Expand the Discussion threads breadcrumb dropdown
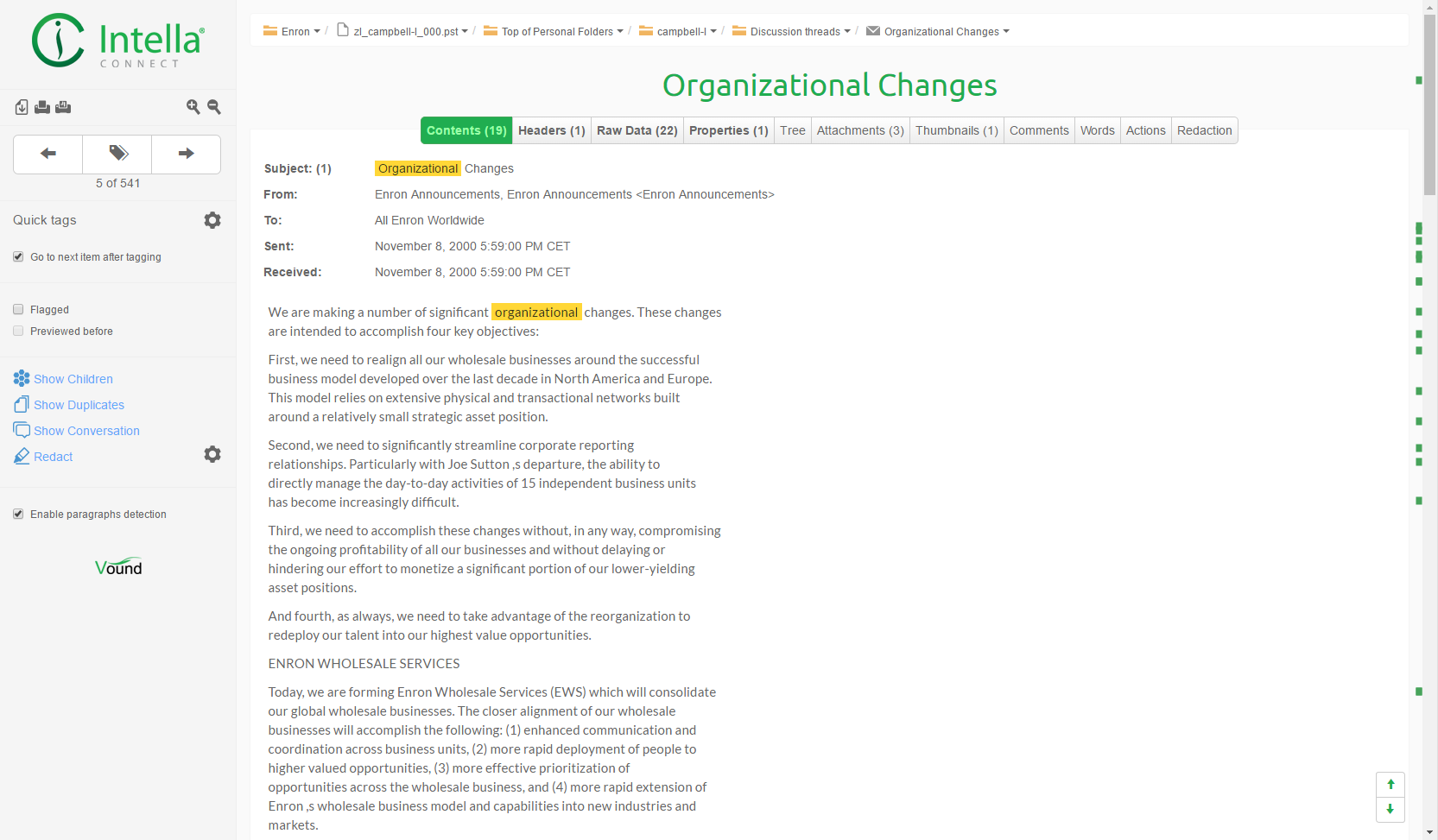Screen dimensions: 1438x840 [x=791, y=32]
